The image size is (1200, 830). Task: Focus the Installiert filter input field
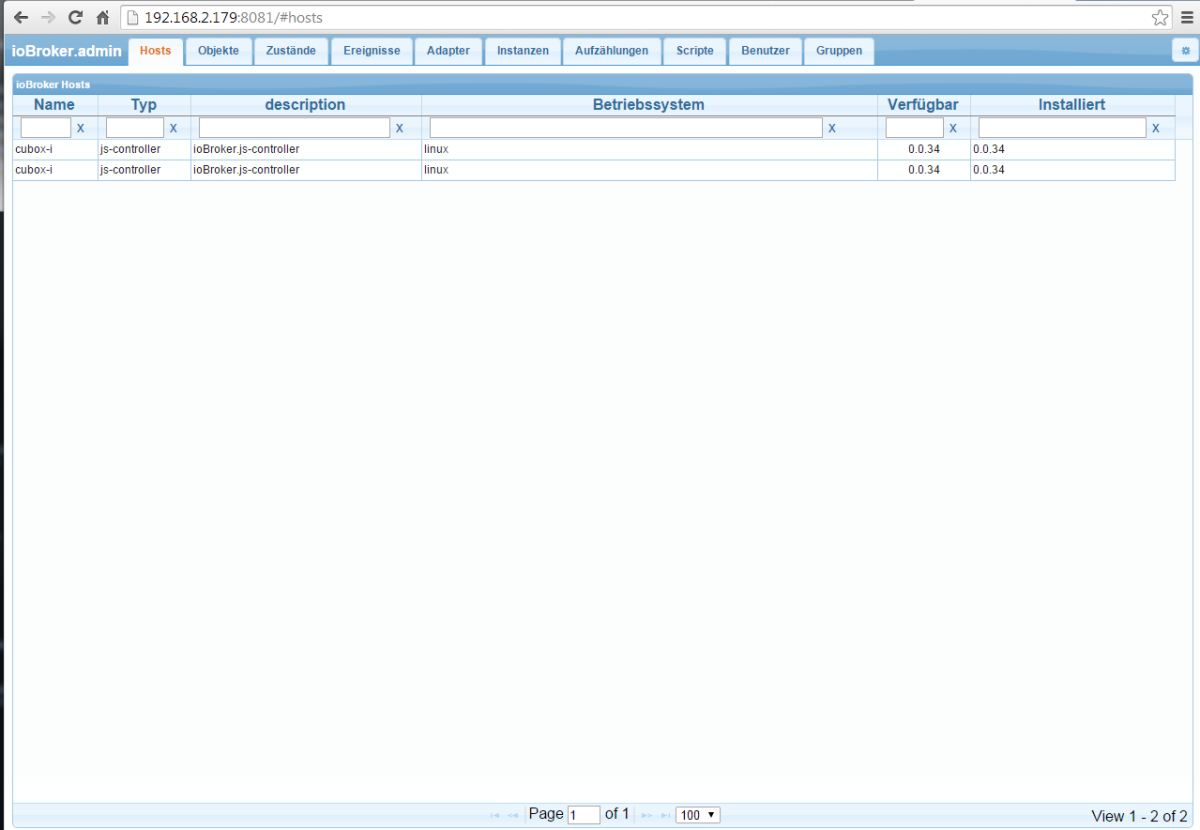pos(1062,128)
